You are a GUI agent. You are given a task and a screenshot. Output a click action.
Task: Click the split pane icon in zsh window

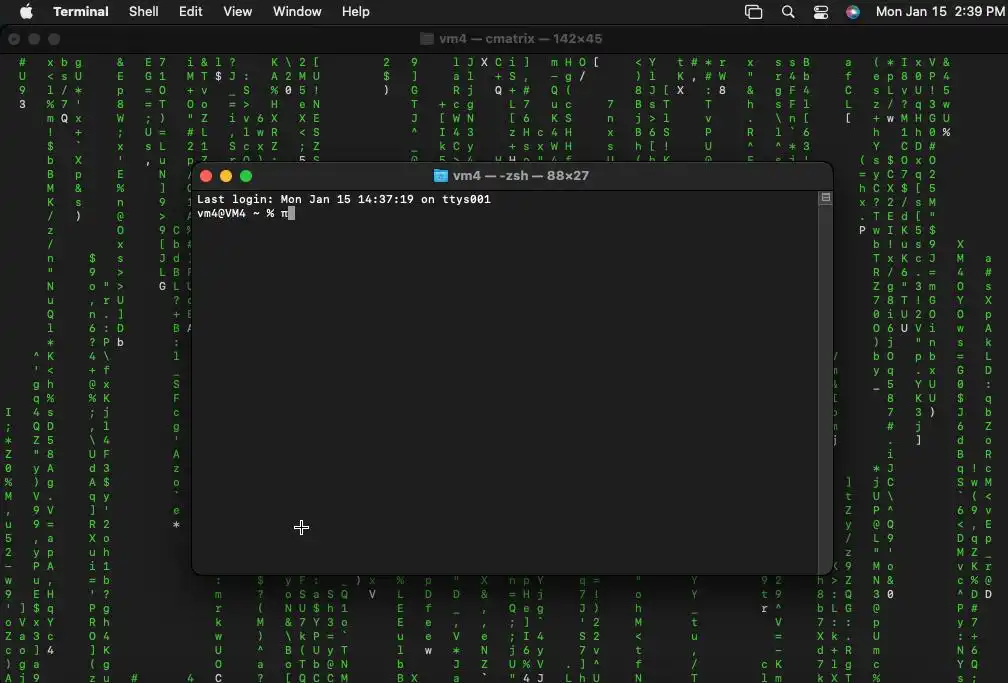pos(825,197)
